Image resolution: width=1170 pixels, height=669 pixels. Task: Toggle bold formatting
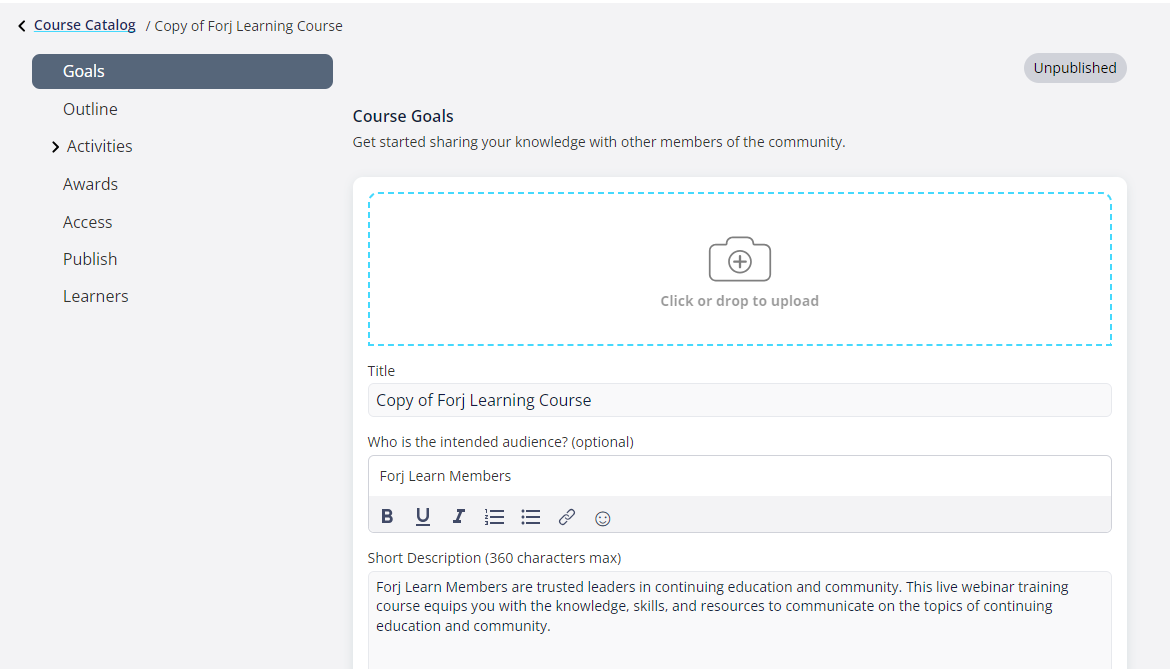coord(387,516)
